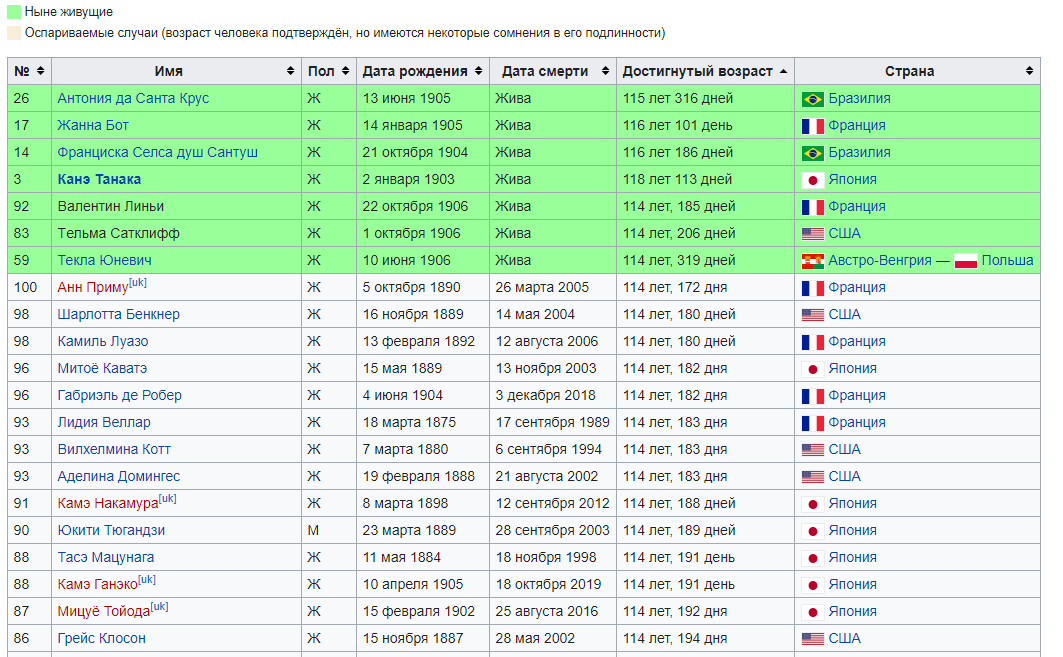Open Шарлотта Бенкнер article link
The image size is (1063, 657).
[119, 315]
